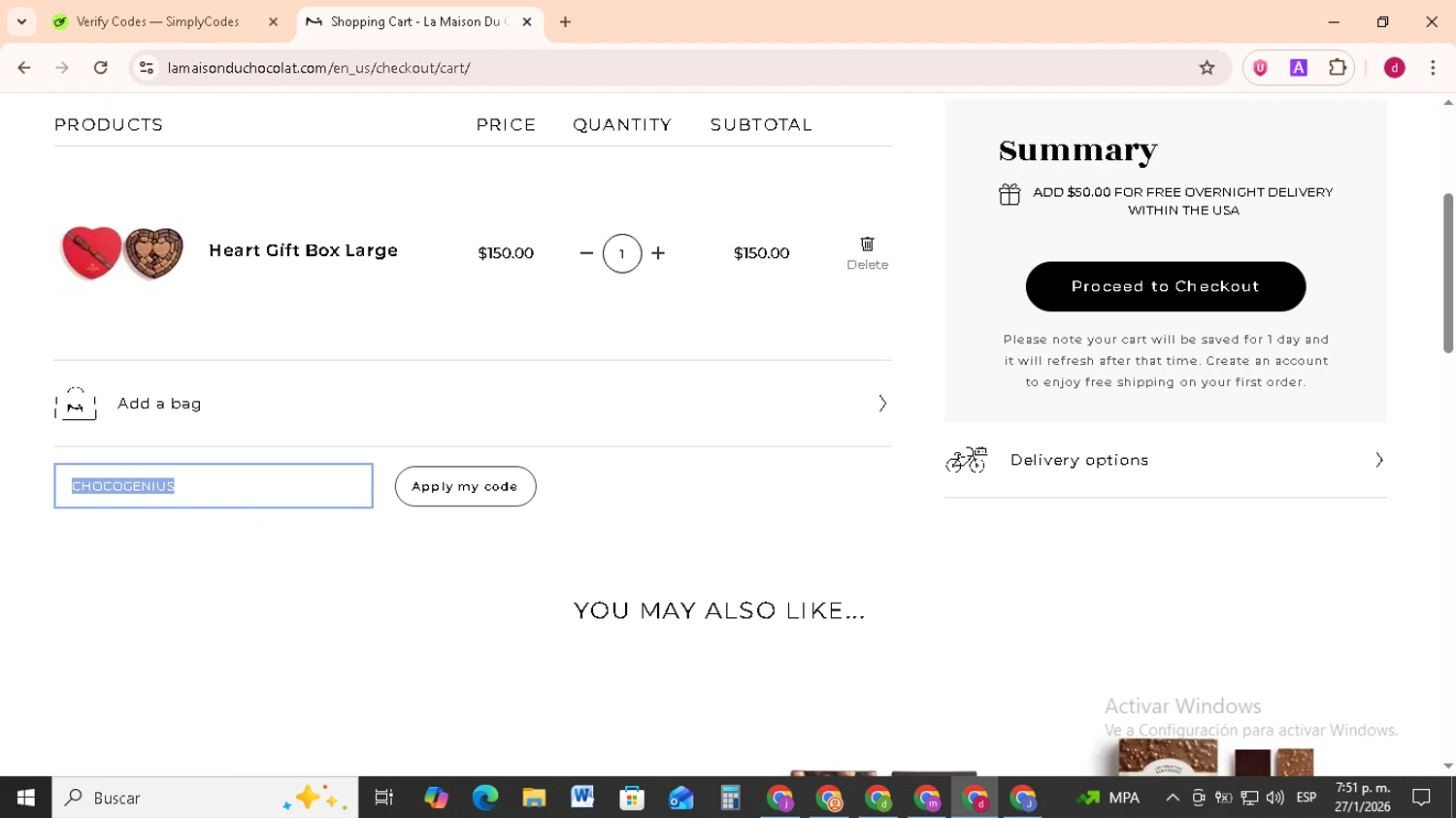Open the Bitwarden shield extension icon
Image resolution: width=1456 pixels, height=818 pixels.
[1260, 68]
